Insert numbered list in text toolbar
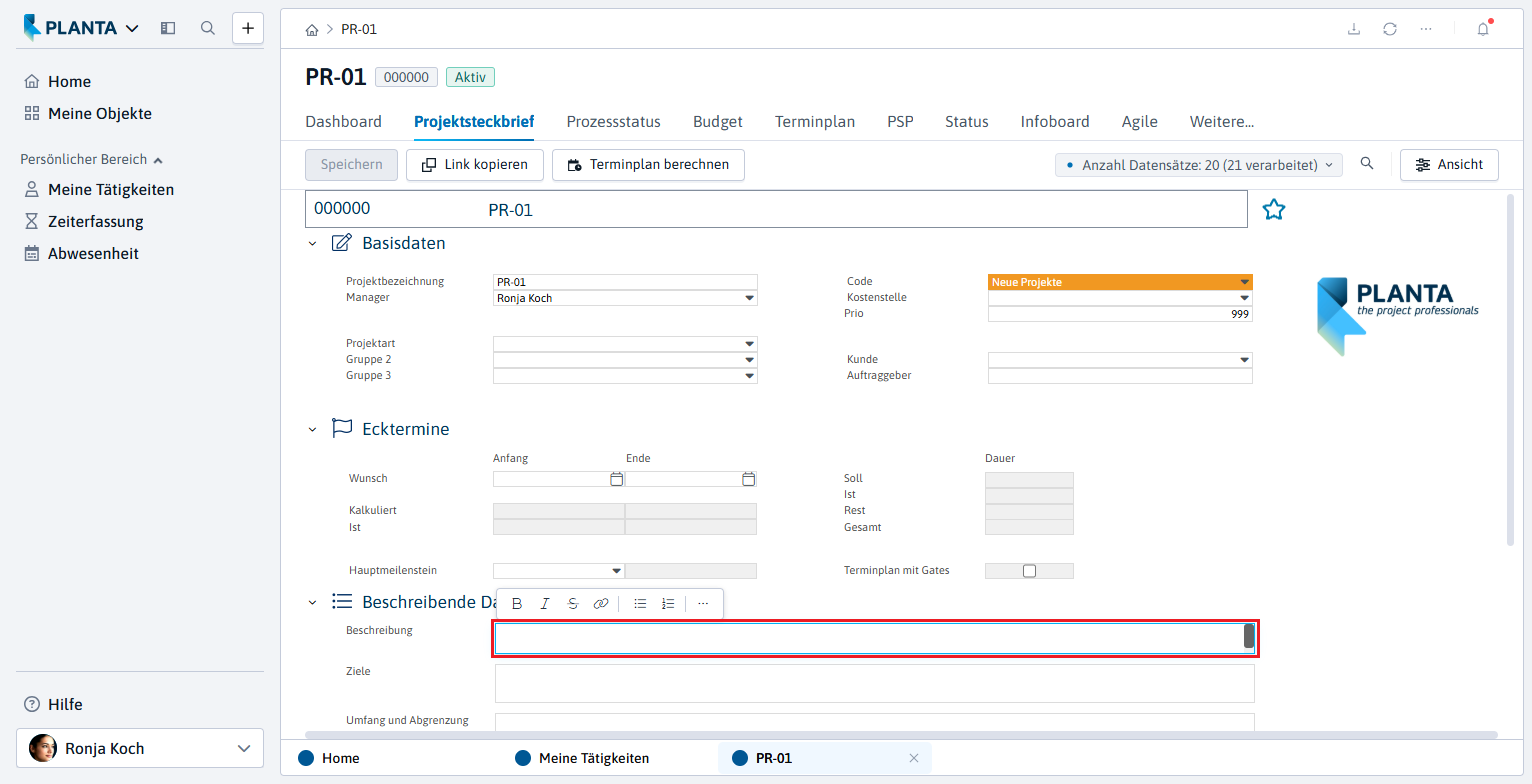The height and width of the screenshot is (784, 1532). point(669,604)
